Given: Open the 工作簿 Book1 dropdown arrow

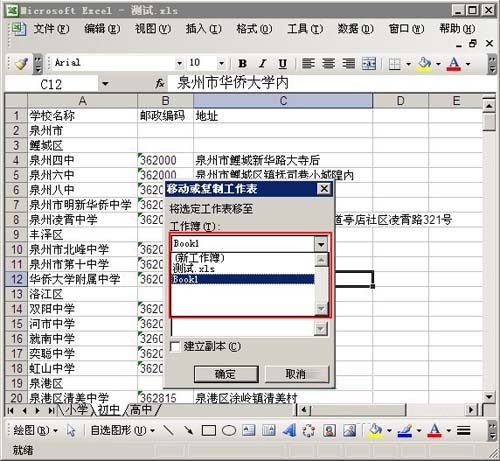Looking at the screenshot, I should pos(321,244).
